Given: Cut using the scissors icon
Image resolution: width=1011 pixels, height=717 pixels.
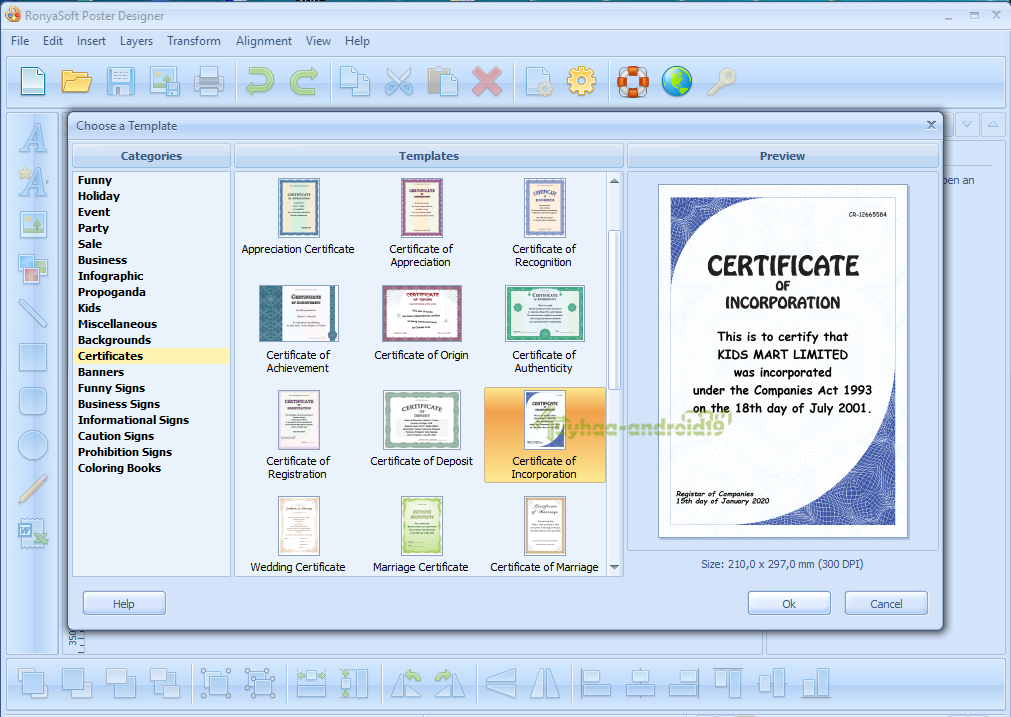Looking at the screenshot, I should [x=398, y=82].
